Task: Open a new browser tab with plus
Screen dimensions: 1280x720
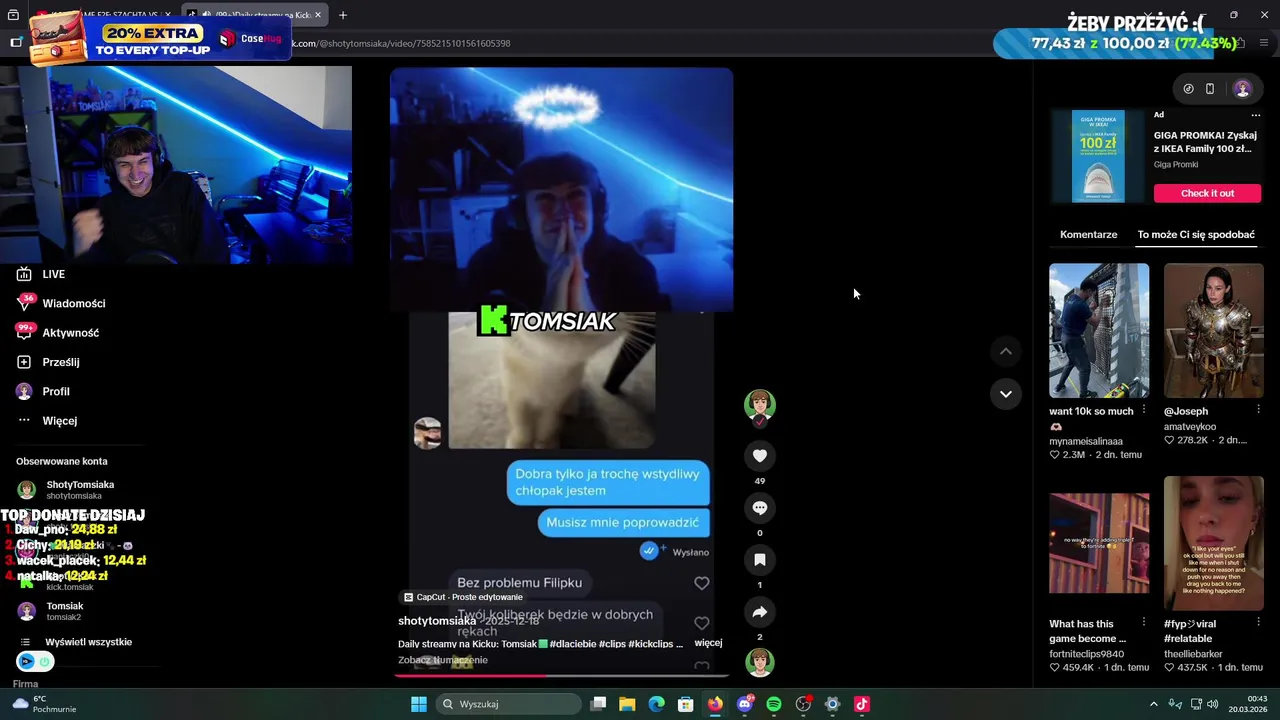Action: (343, 15)
